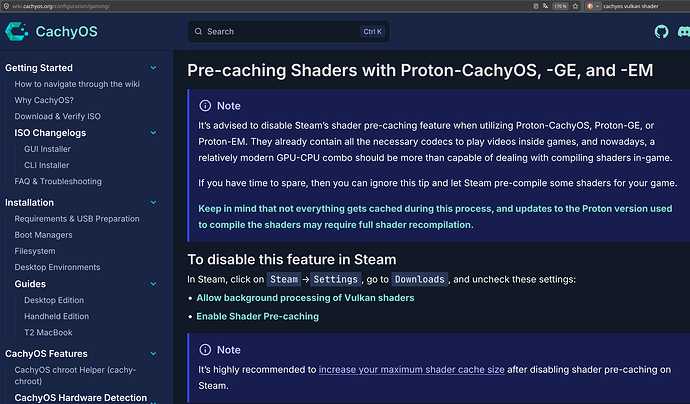
Task: Collapse the ISO Changelogs section
Action: (x=153, y=132)
